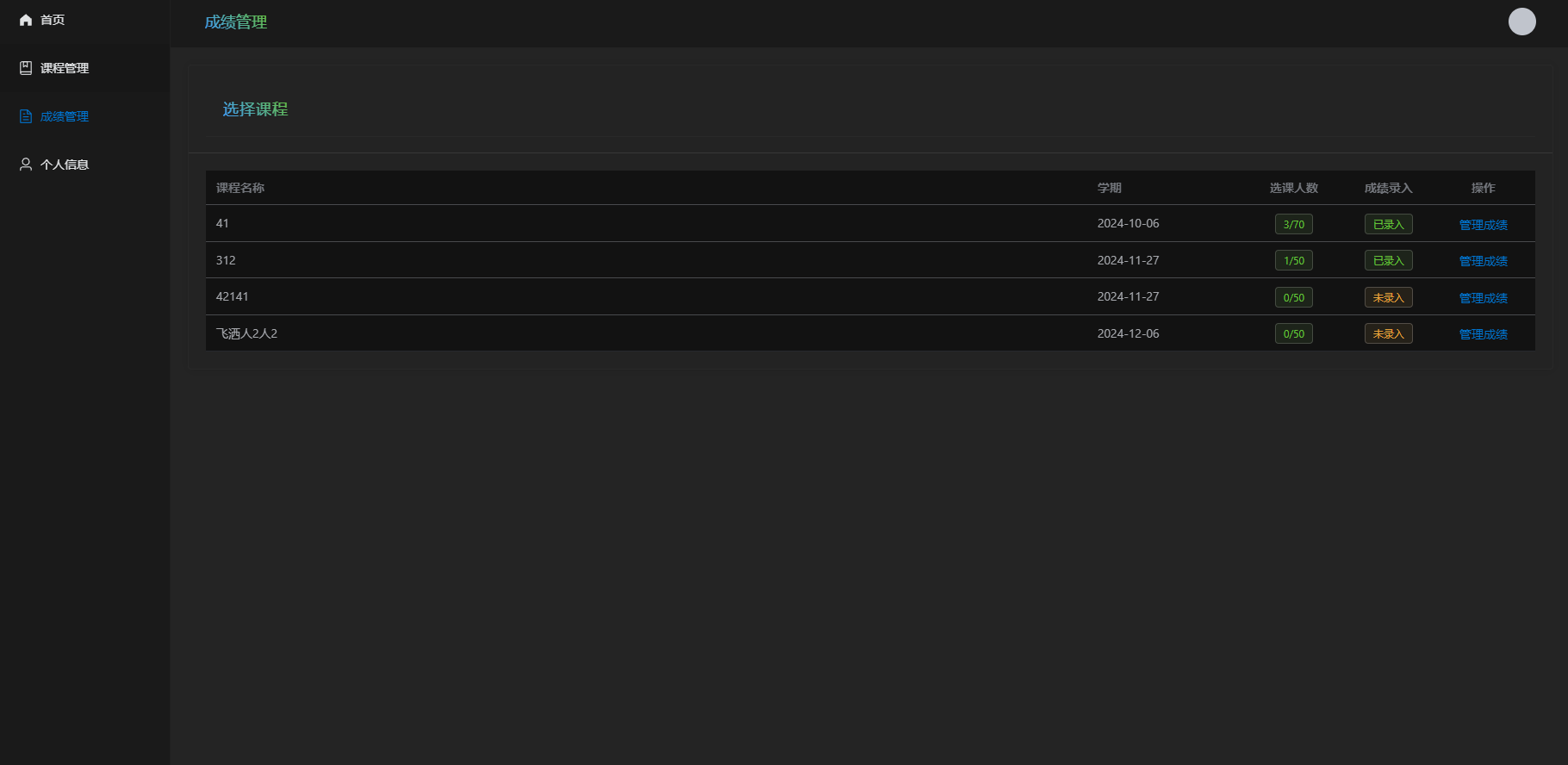Click the home icon in sidebar
The image size is (1568, 765).
click(x=26, y=20)
